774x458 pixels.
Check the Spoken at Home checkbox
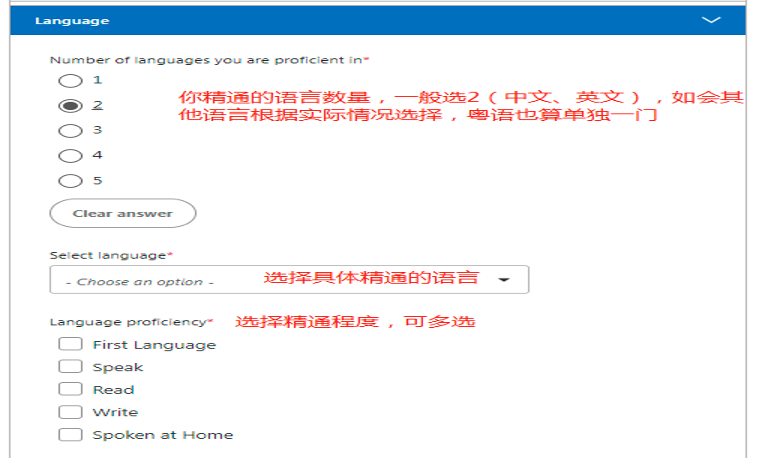coord(71,435)
